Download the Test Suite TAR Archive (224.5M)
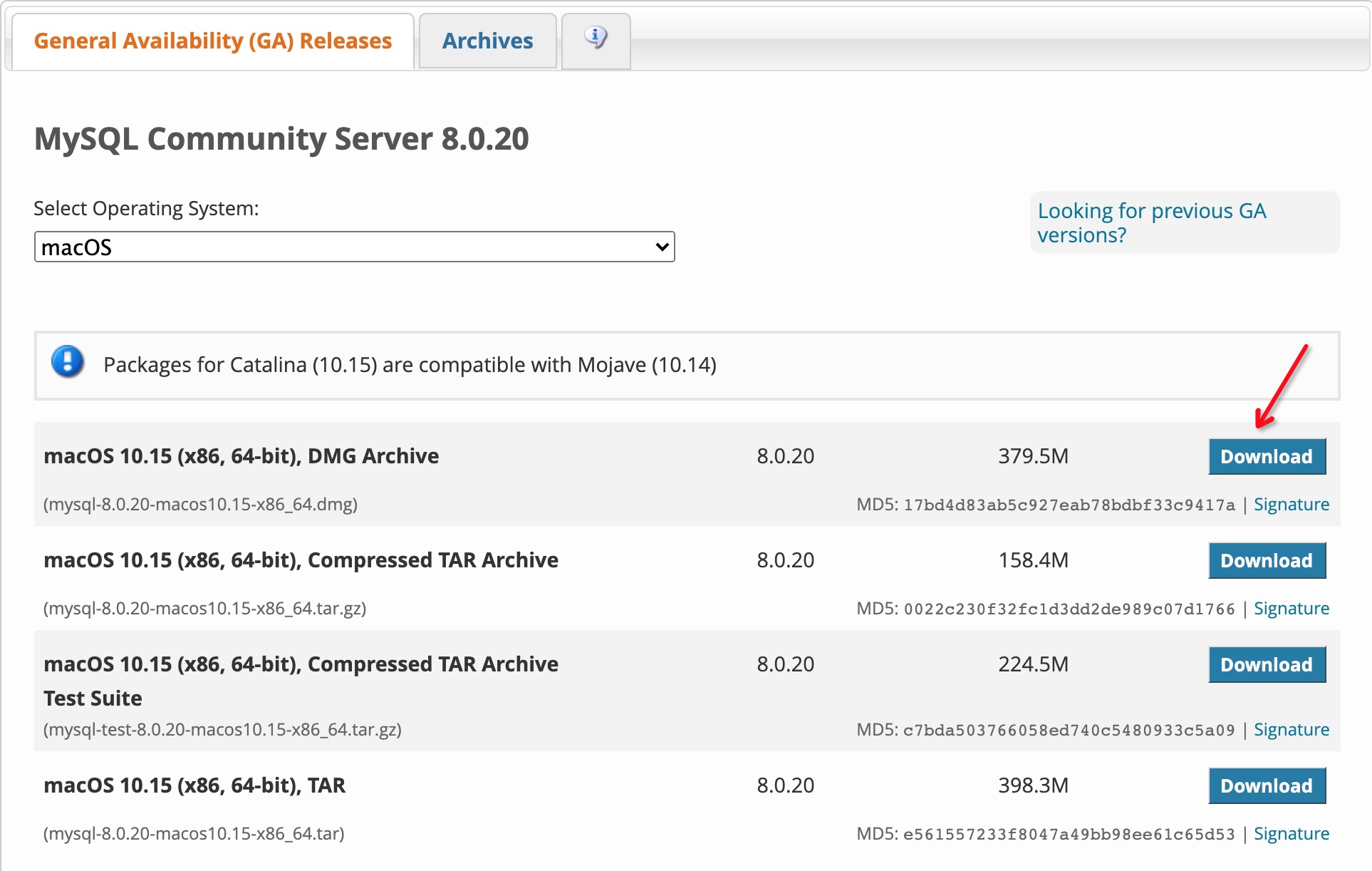This screenshot has height=871, width=1372. [x=1267, y=665]
